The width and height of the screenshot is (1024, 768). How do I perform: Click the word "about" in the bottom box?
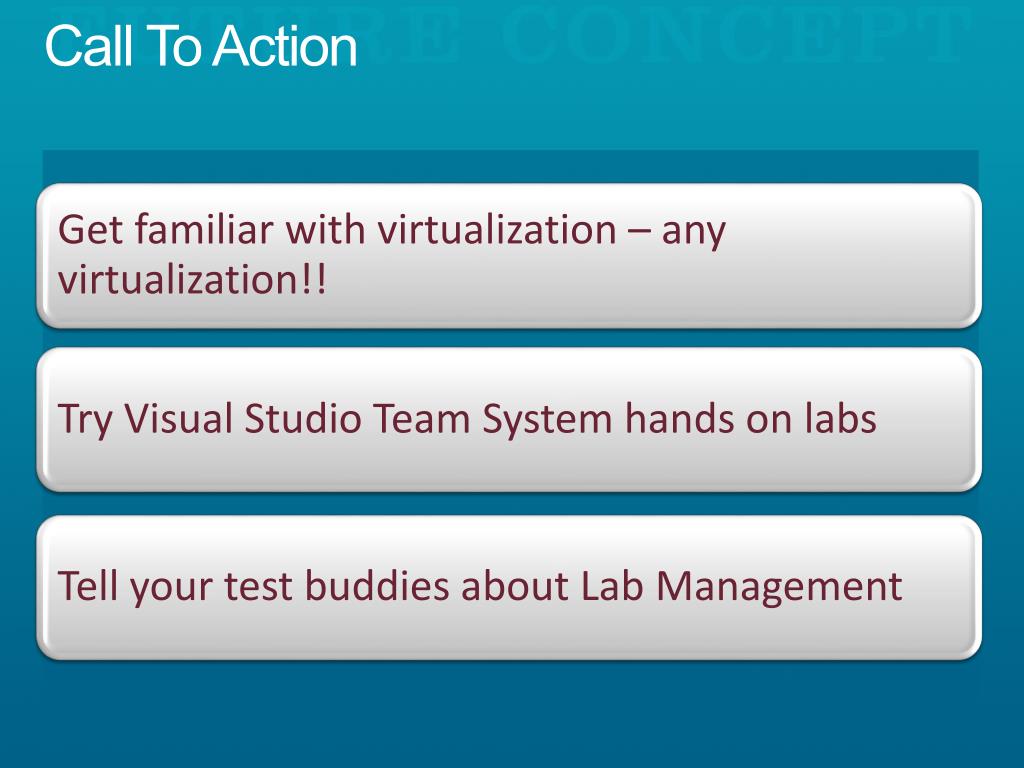pyautogui.click(x=515, y=585)
